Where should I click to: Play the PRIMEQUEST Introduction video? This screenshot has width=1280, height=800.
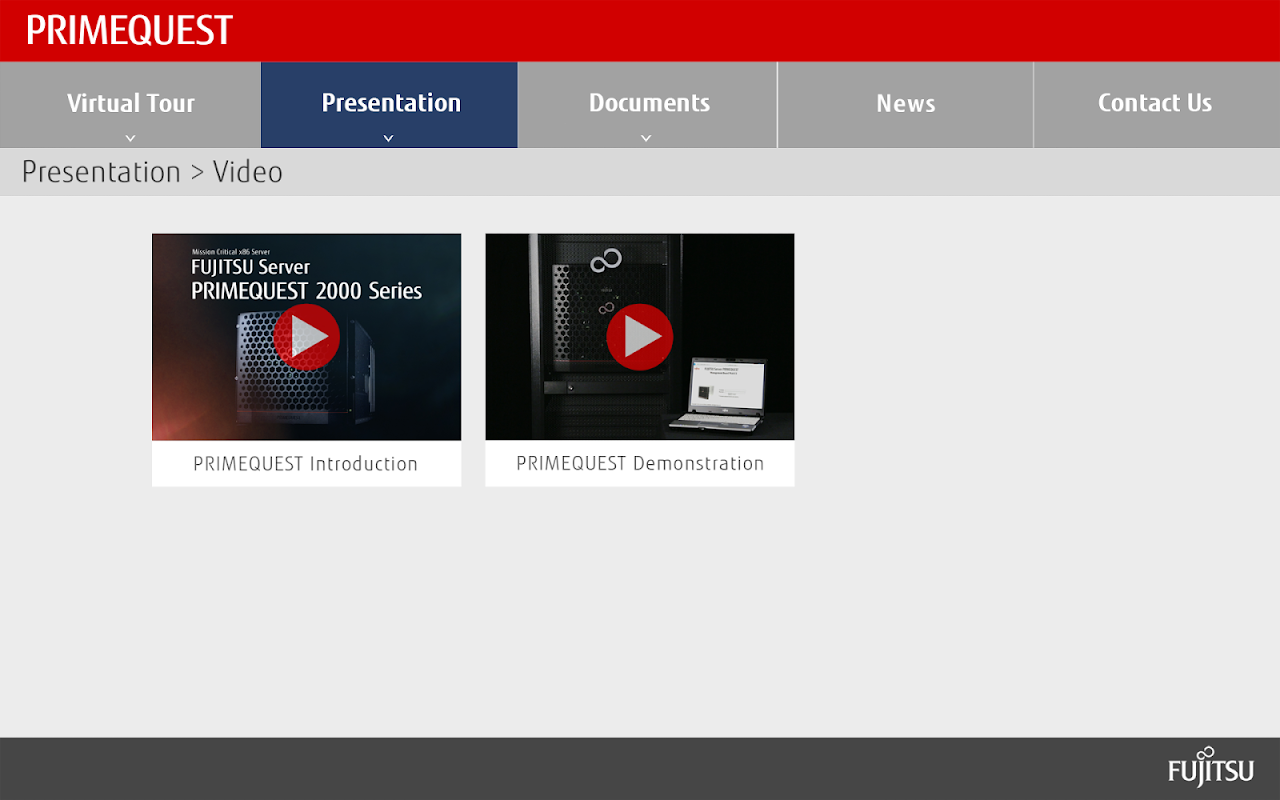[307, 337]
